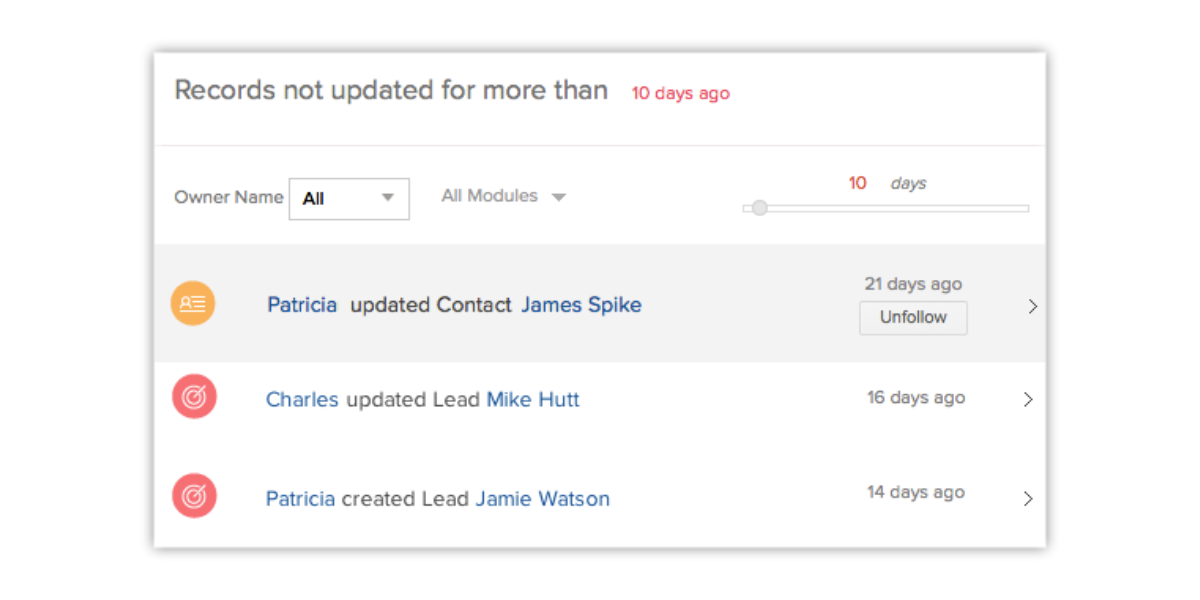1200x600 pixels.
Task: Click the days slider handle
Action: click(760, 208)
